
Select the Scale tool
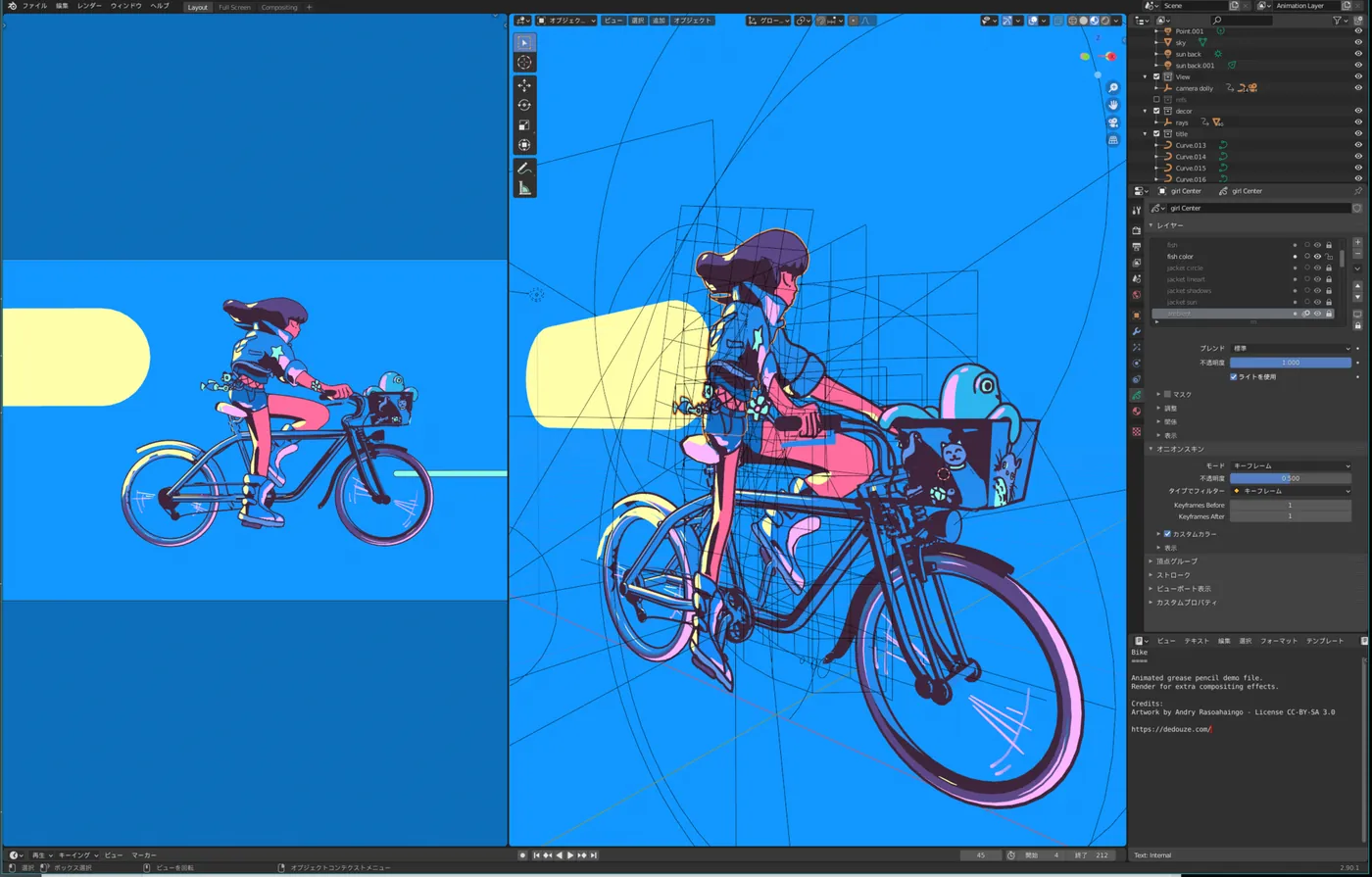pyautogui.click(x=524, y=125)
